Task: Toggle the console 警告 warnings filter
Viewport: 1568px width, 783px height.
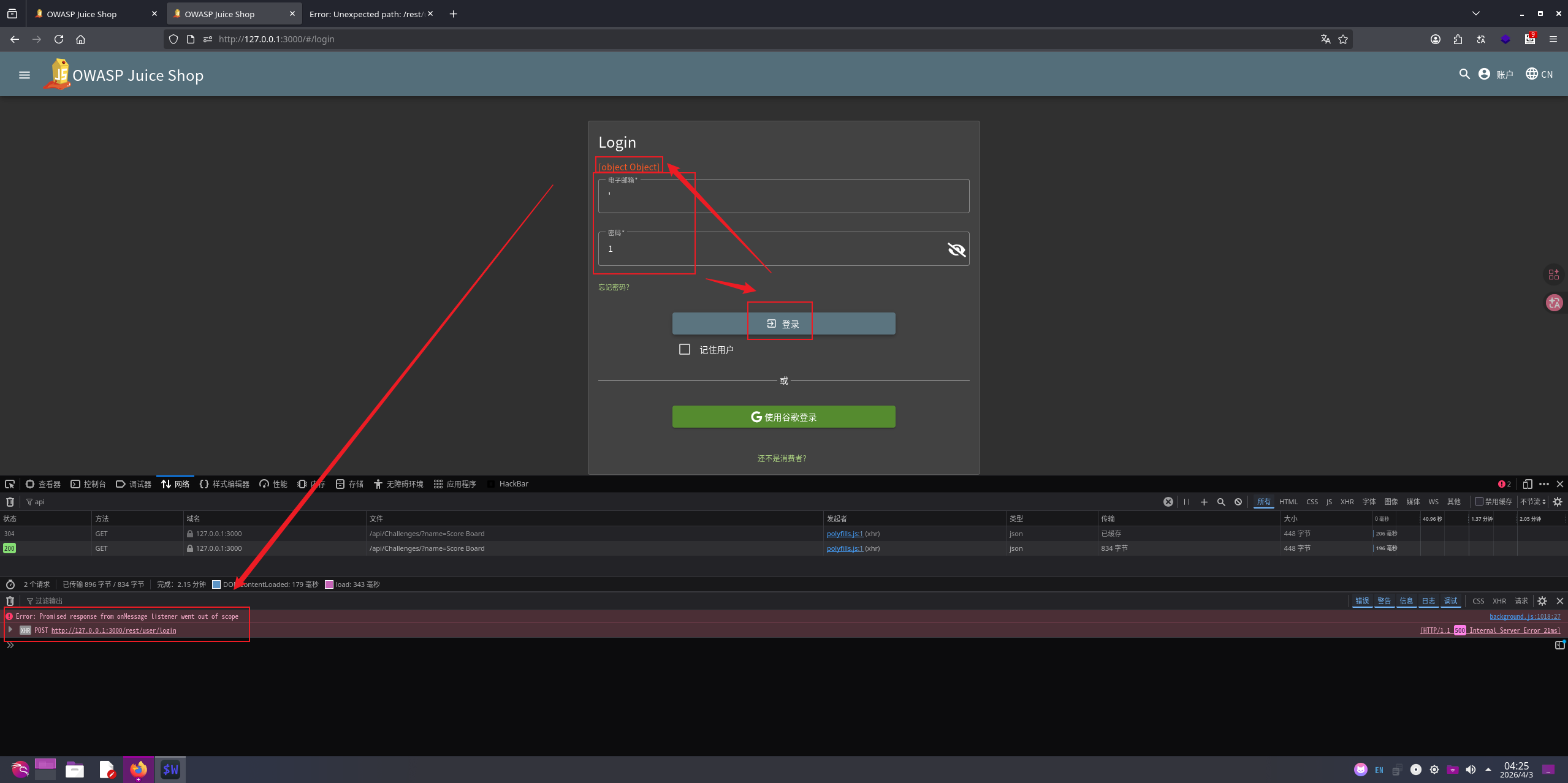Action: point(1384,601)
